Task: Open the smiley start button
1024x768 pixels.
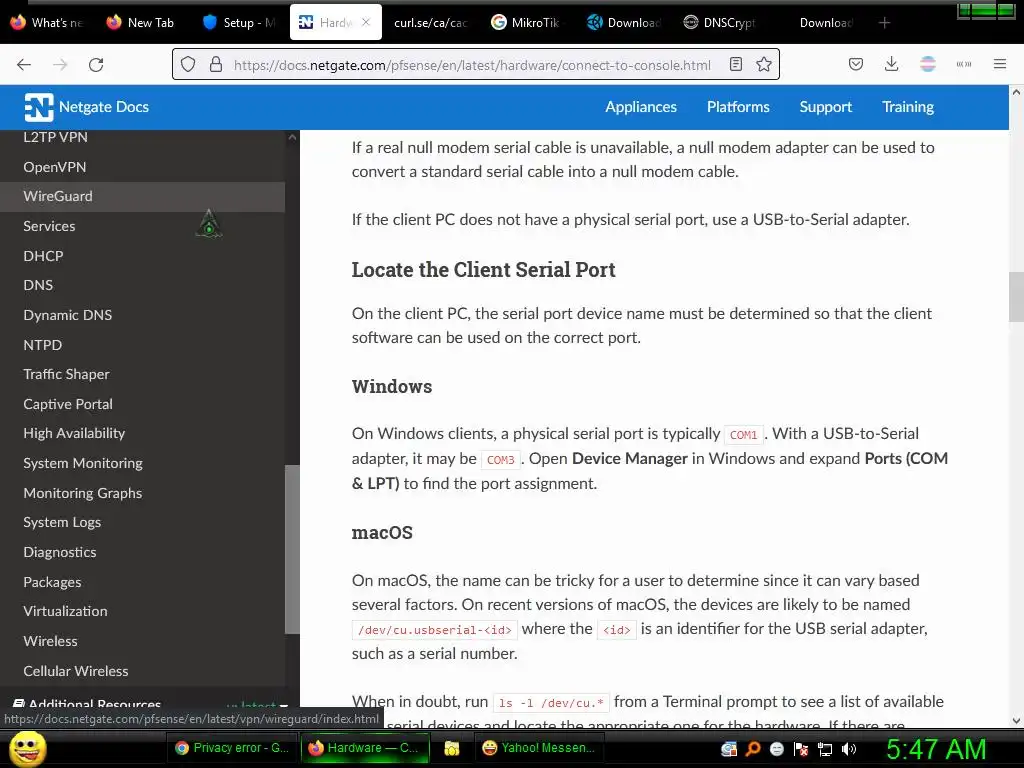Action: 27,748
